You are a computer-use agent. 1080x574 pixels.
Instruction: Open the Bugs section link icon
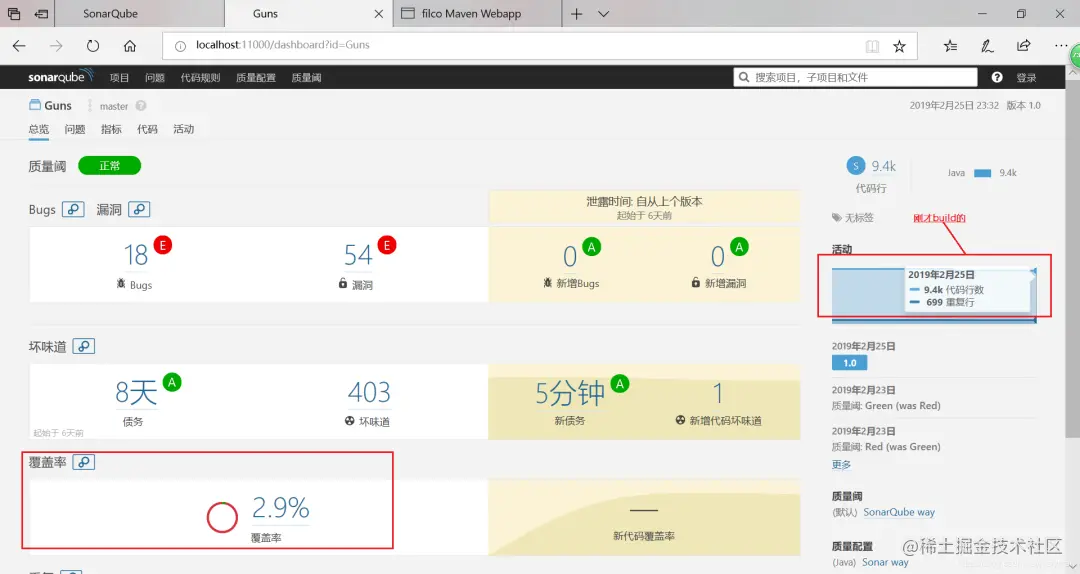73,209
